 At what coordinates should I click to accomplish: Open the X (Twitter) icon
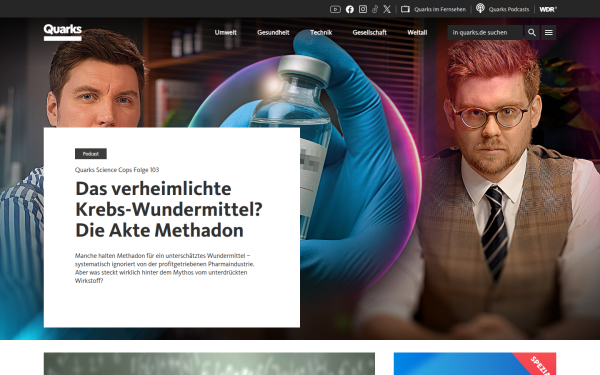387,9
